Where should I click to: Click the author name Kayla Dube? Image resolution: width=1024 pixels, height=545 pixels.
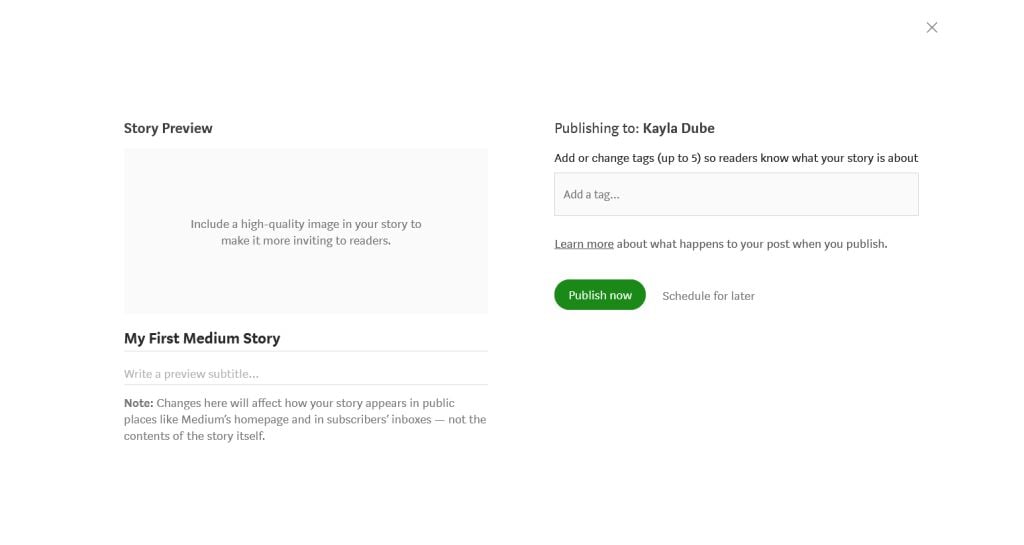(678, 128)
